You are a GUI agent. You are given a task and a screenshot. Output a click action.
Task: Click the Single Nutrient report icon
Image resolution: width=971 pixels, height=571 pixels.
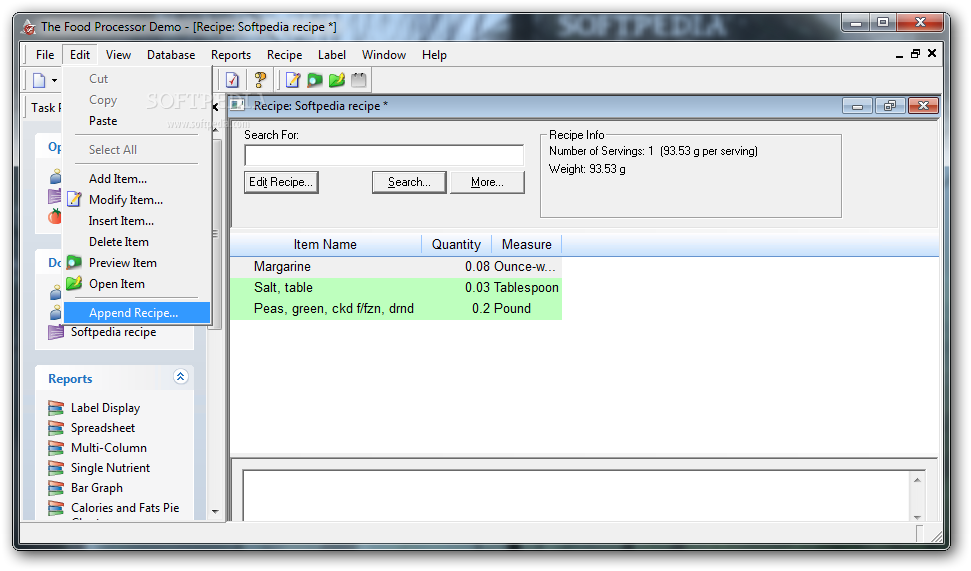point(56,468)
